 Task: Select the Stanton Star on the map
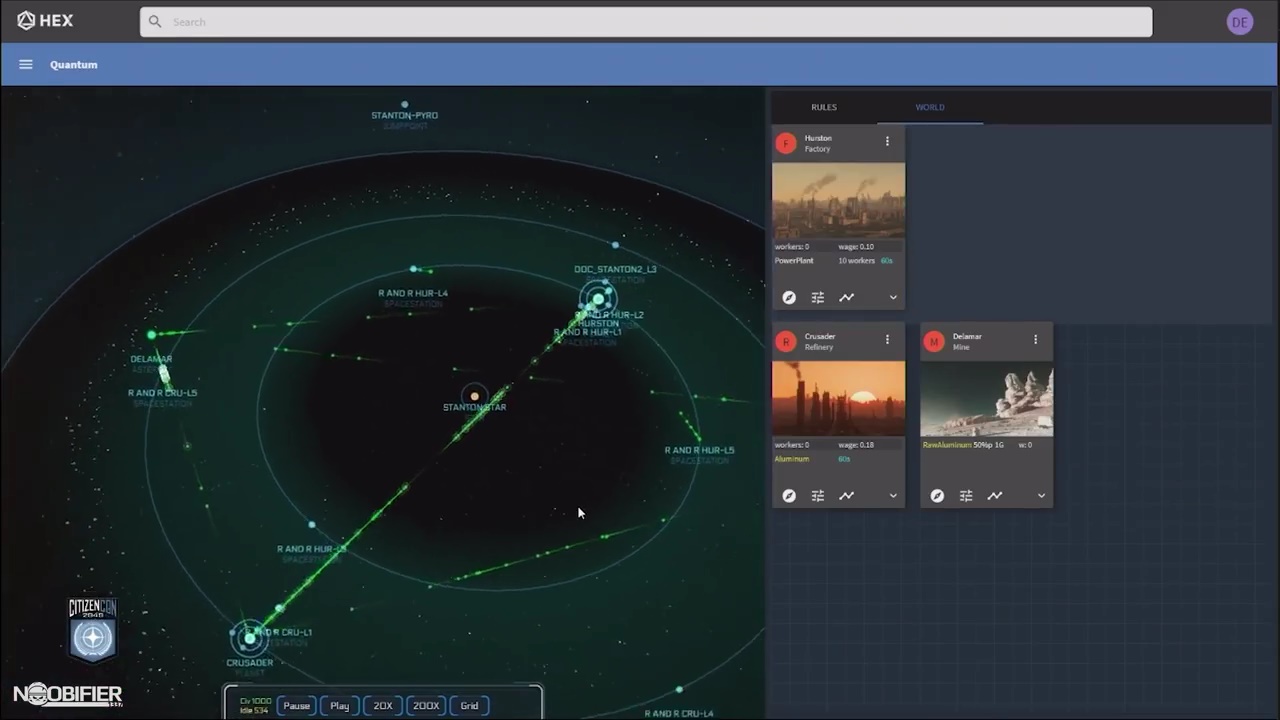[x=474, y=396]
